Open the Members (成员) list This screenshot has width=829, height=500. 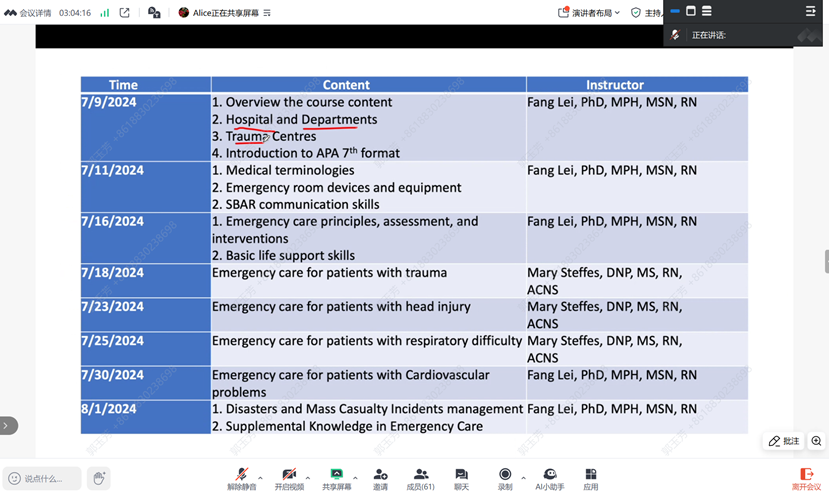coord(421,478)
